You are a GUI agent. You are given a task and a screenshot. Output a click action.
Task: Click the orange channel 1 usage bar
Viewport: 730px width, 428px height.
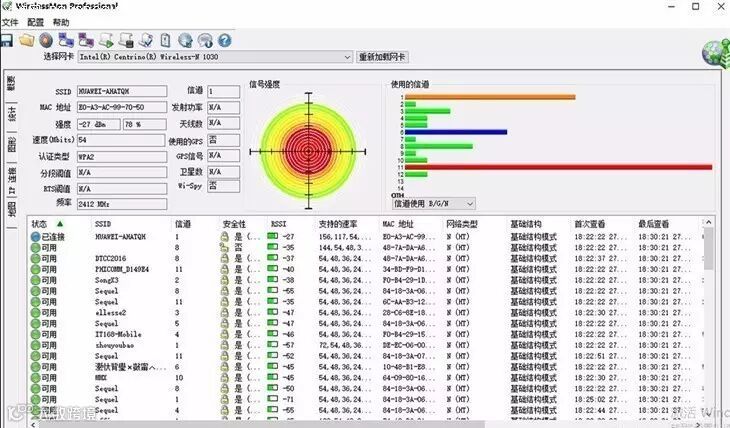pos(490,97)
